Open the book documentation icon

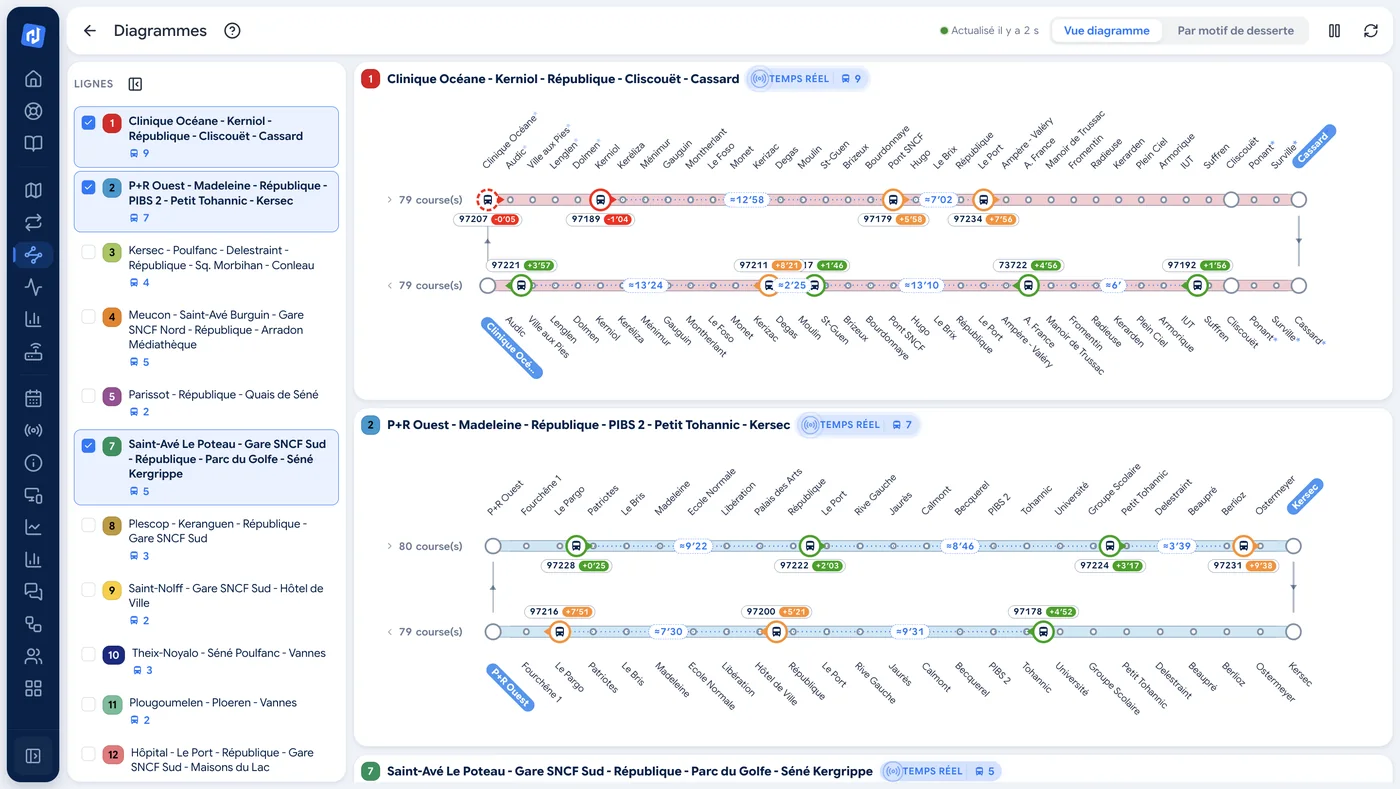33,143
